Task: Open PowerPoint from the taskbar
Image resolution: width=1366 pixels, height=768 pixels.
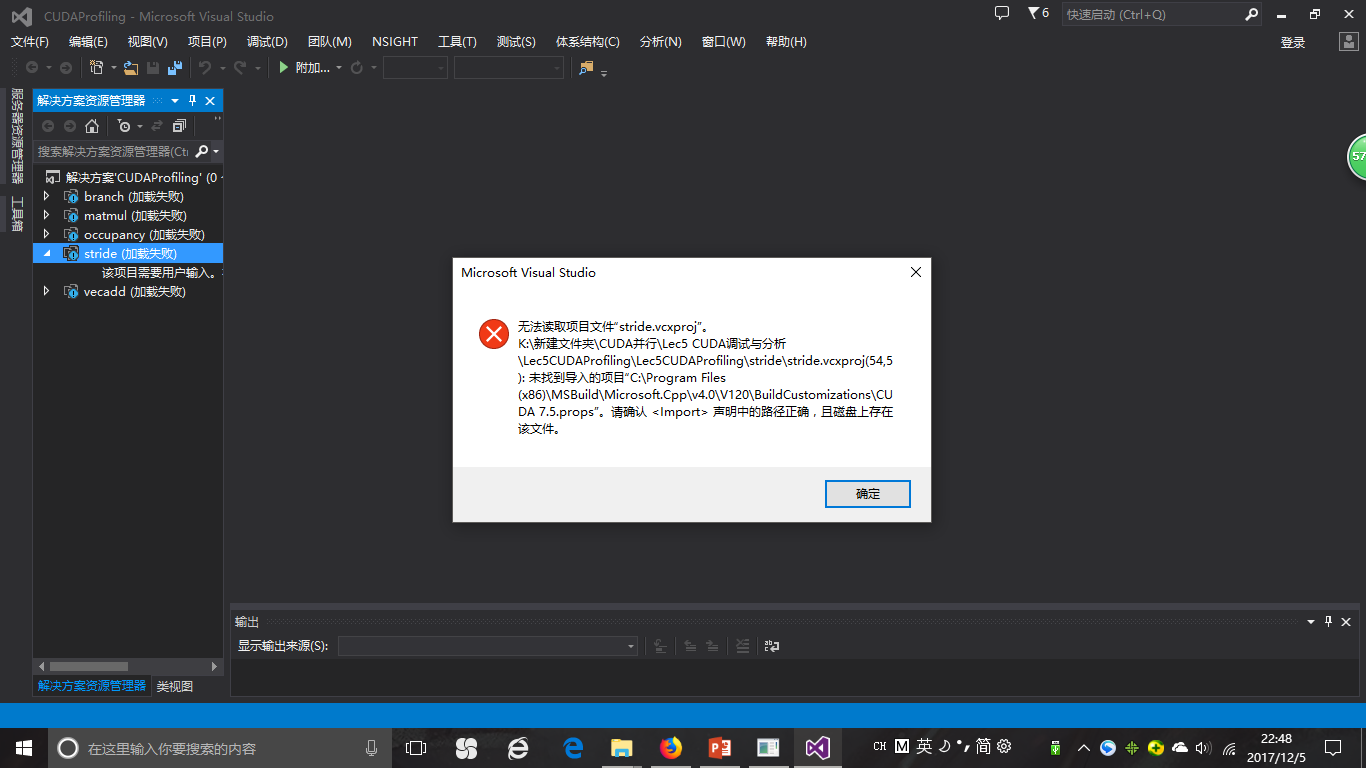Action: (x=720, y=747)
